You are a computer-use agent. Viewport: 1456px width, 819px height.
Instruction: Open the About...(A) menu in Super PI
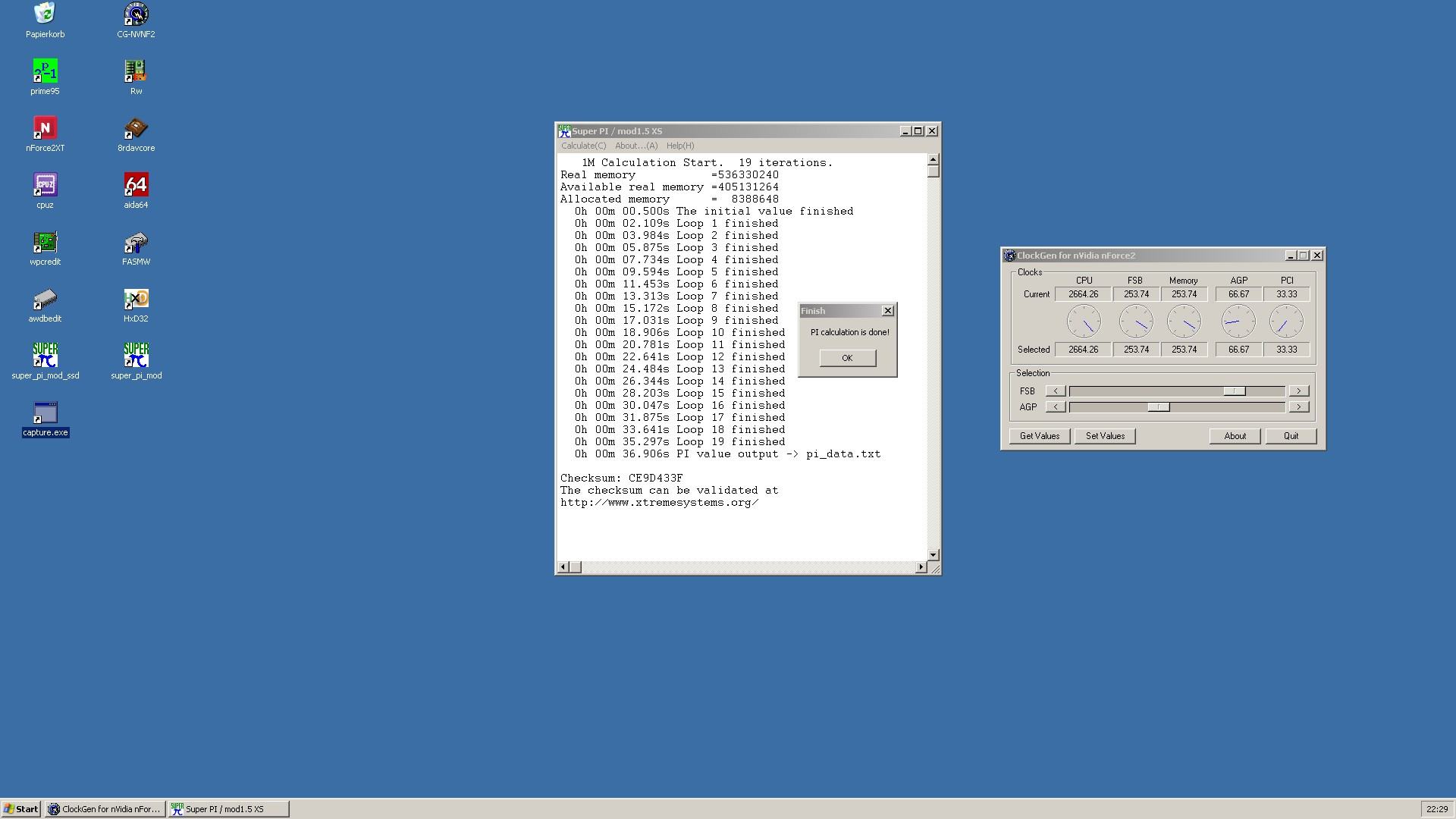point(635,146)
